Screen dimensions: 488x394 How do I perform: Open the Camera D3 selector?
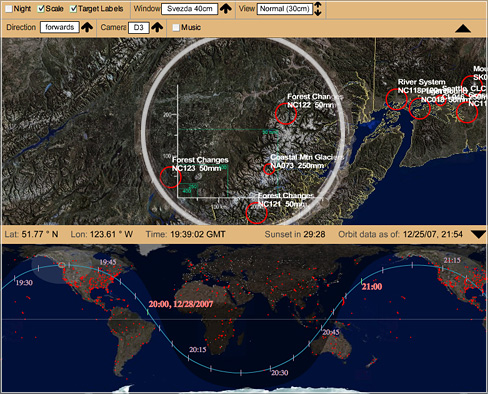tap(139, 27)
